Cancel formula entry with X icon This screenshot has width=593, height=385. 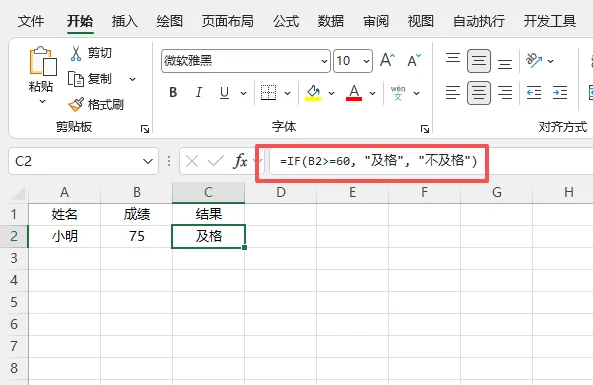pos(192,161)
